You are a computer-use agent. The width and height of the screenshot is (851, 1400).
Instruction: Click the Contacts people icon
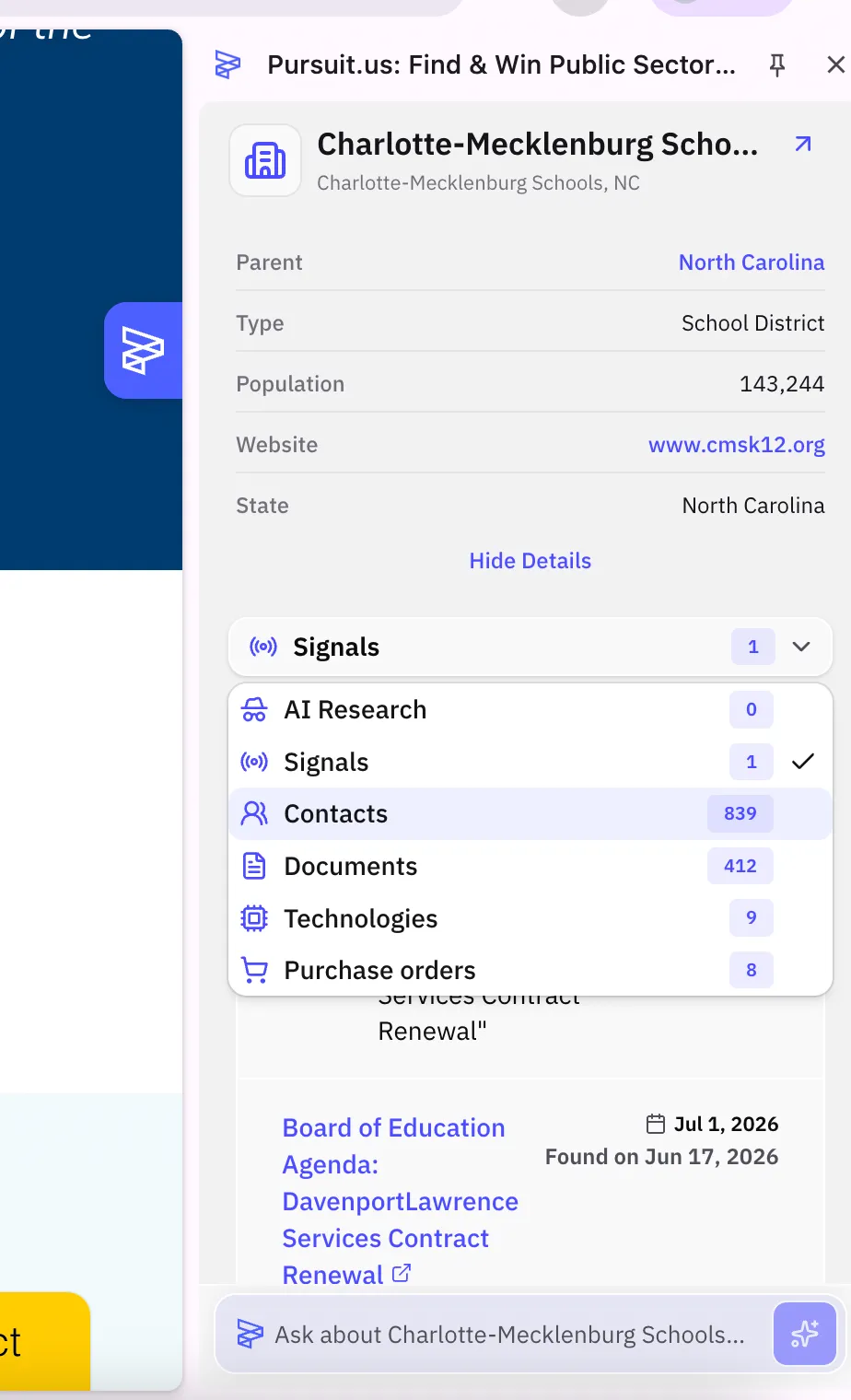(254, 813)
